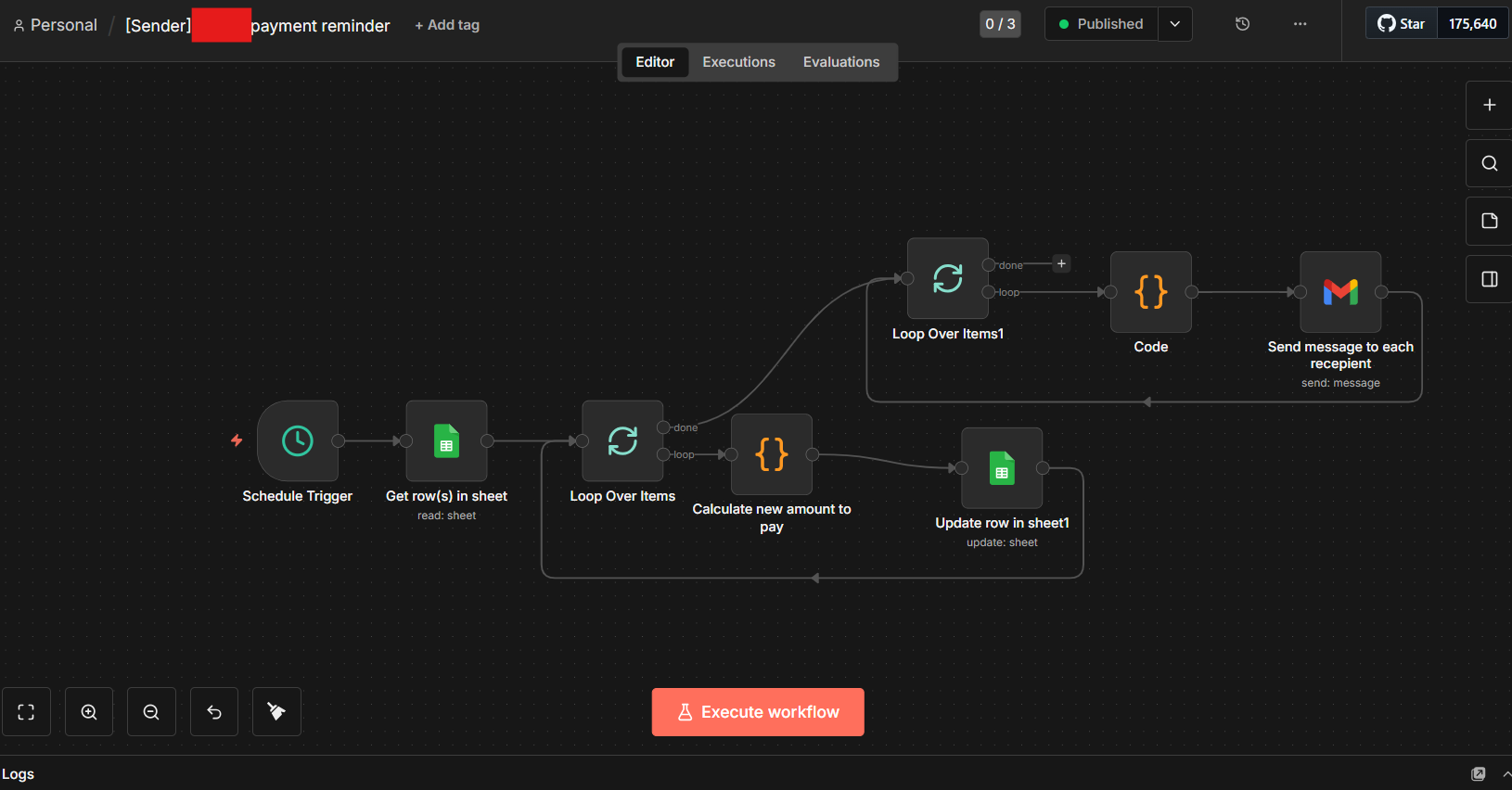This screenshot has height=790, width=1512.
Task: Tidy up the workflow with the broom icon
Action: tap(276, 712)
